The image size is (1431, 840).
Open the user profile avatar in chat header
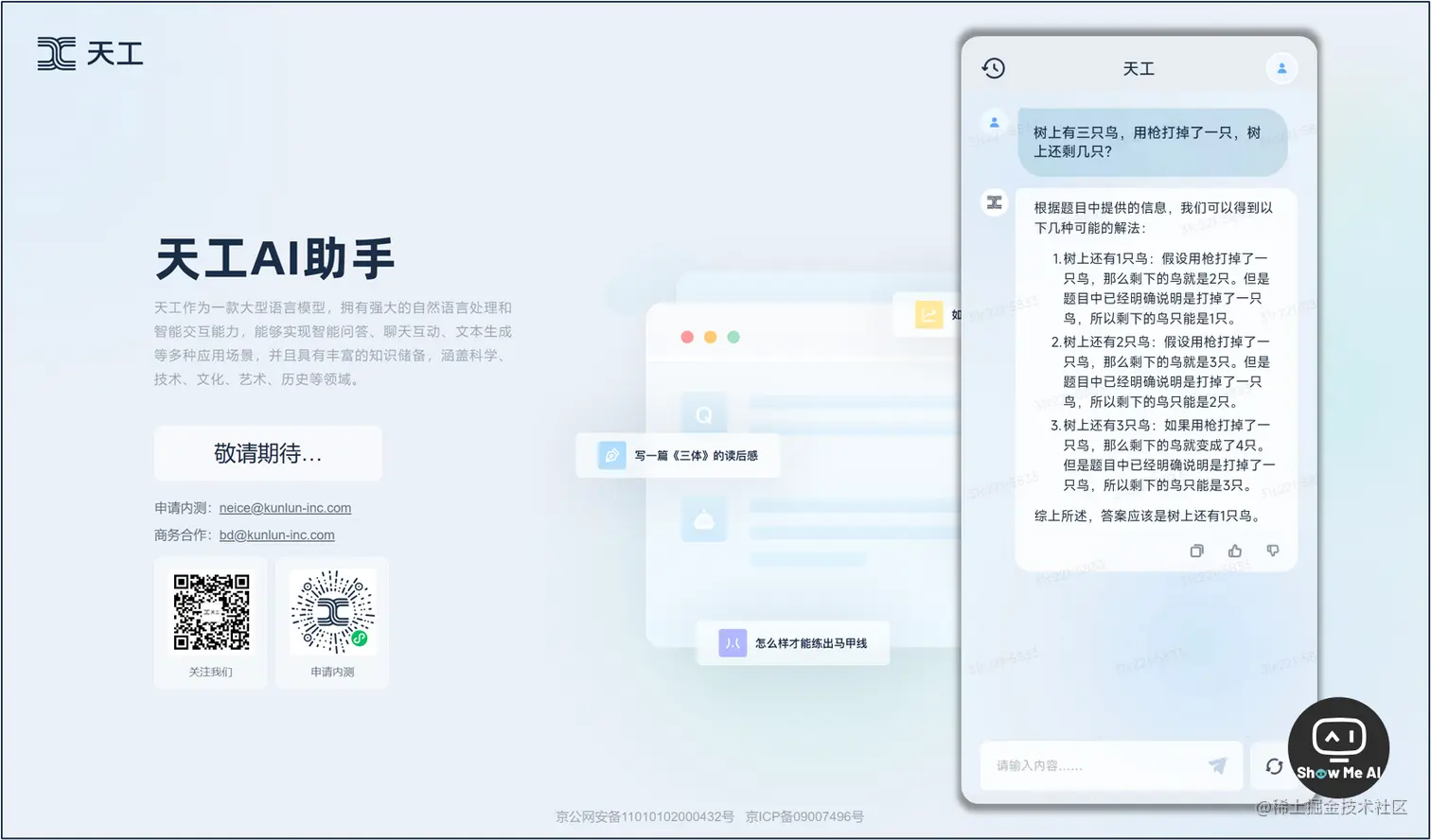[x=1281, y=68]
